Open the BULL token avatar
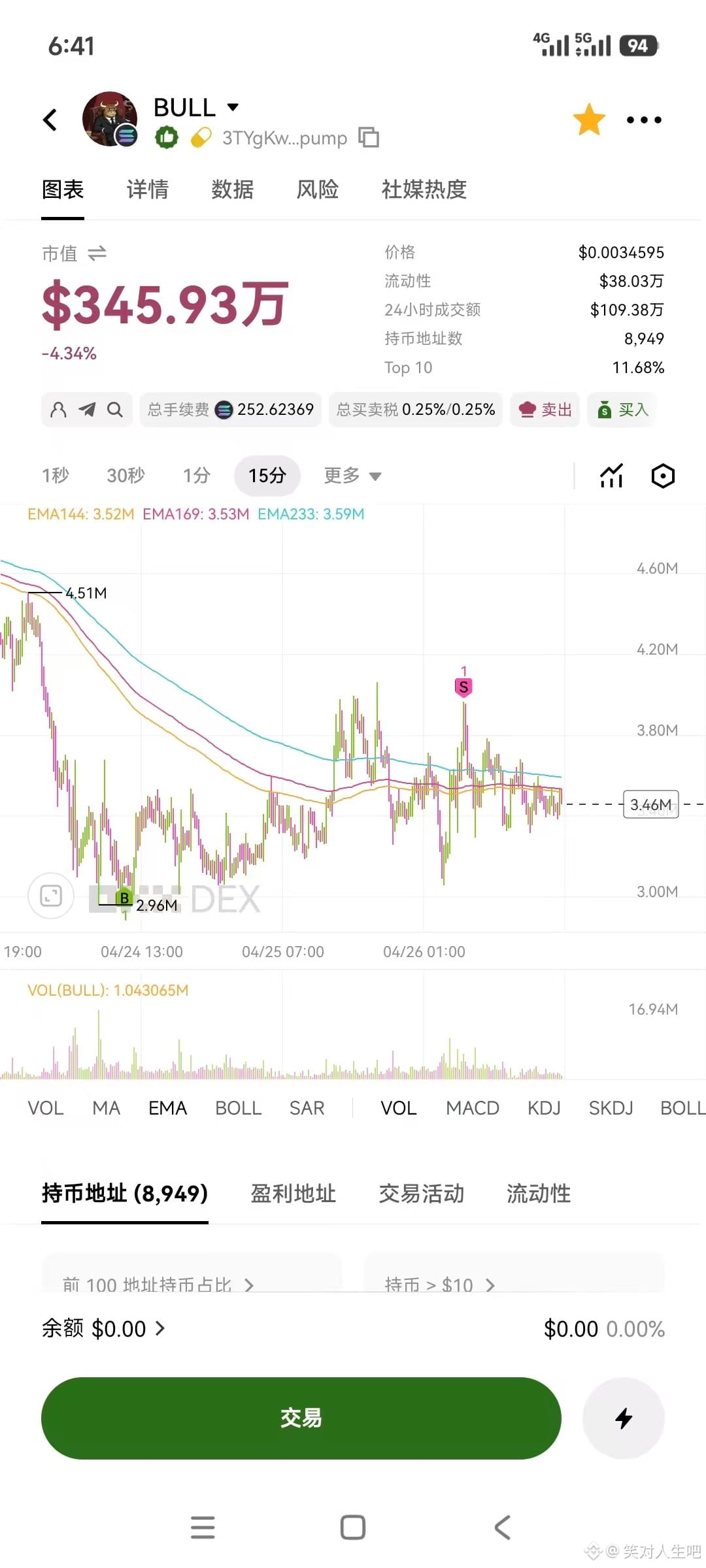This screenshot has height=1568, width=706. tap(110, 119)
